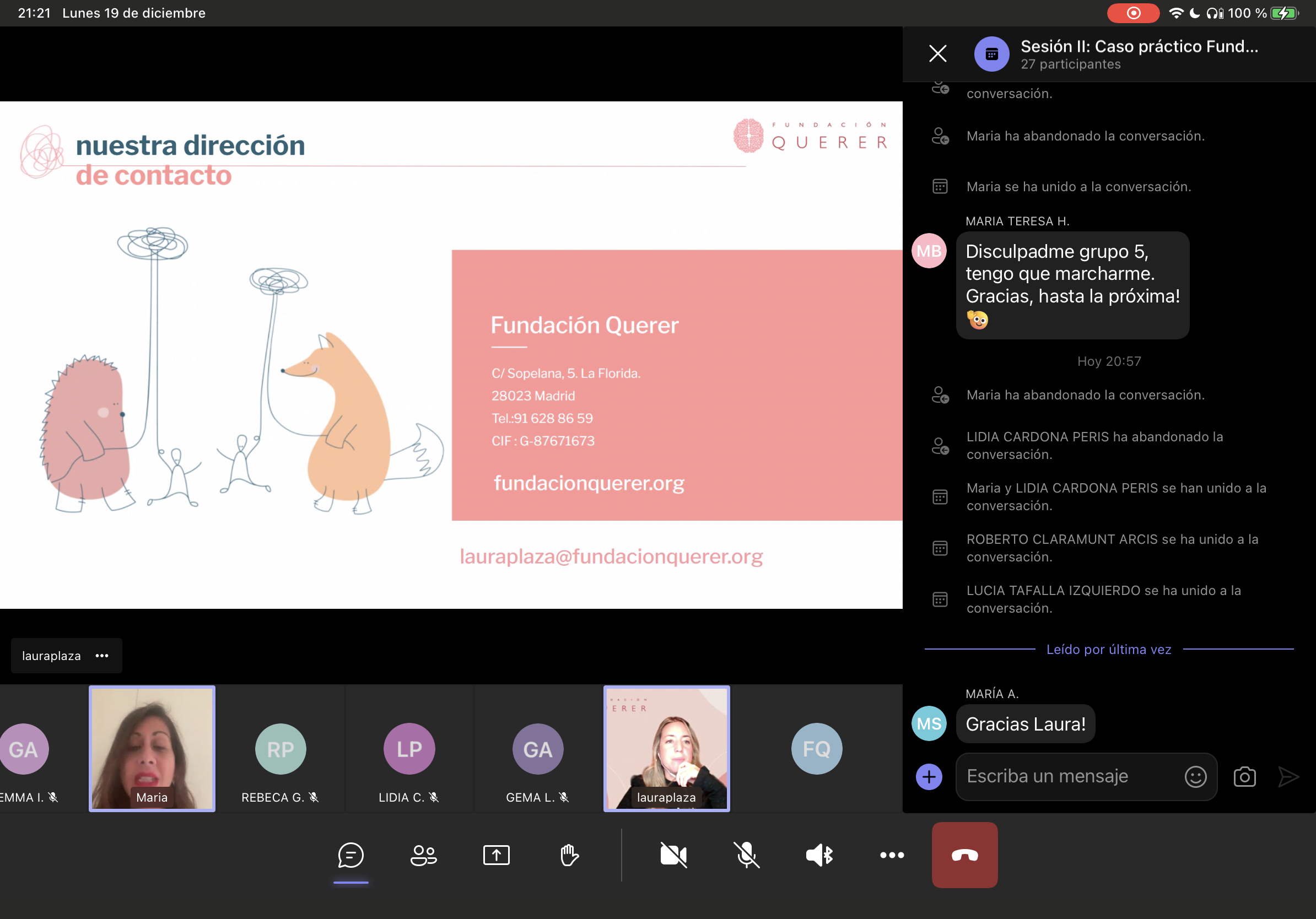The height and width of the screenshot is (919, 1316).
Task: Open the Bluetooth speaker audio options
Action: 819,855
